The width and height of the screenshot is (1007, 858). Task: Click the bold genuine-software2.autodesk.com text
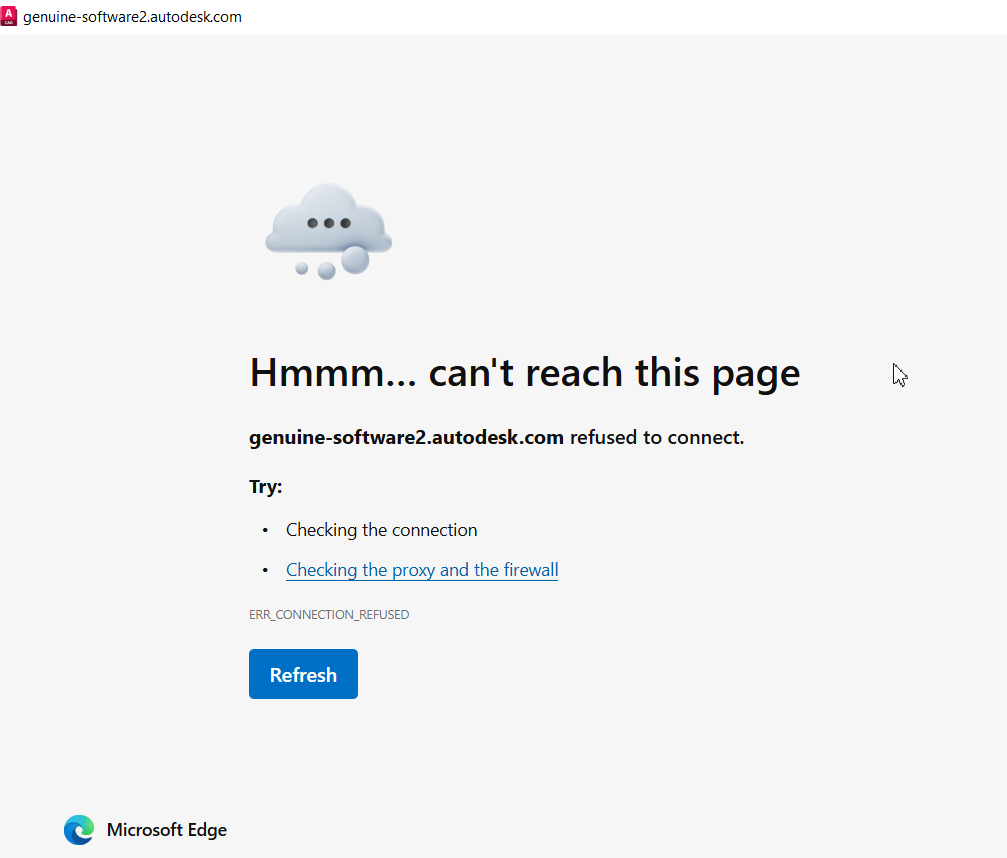point(406,437)
